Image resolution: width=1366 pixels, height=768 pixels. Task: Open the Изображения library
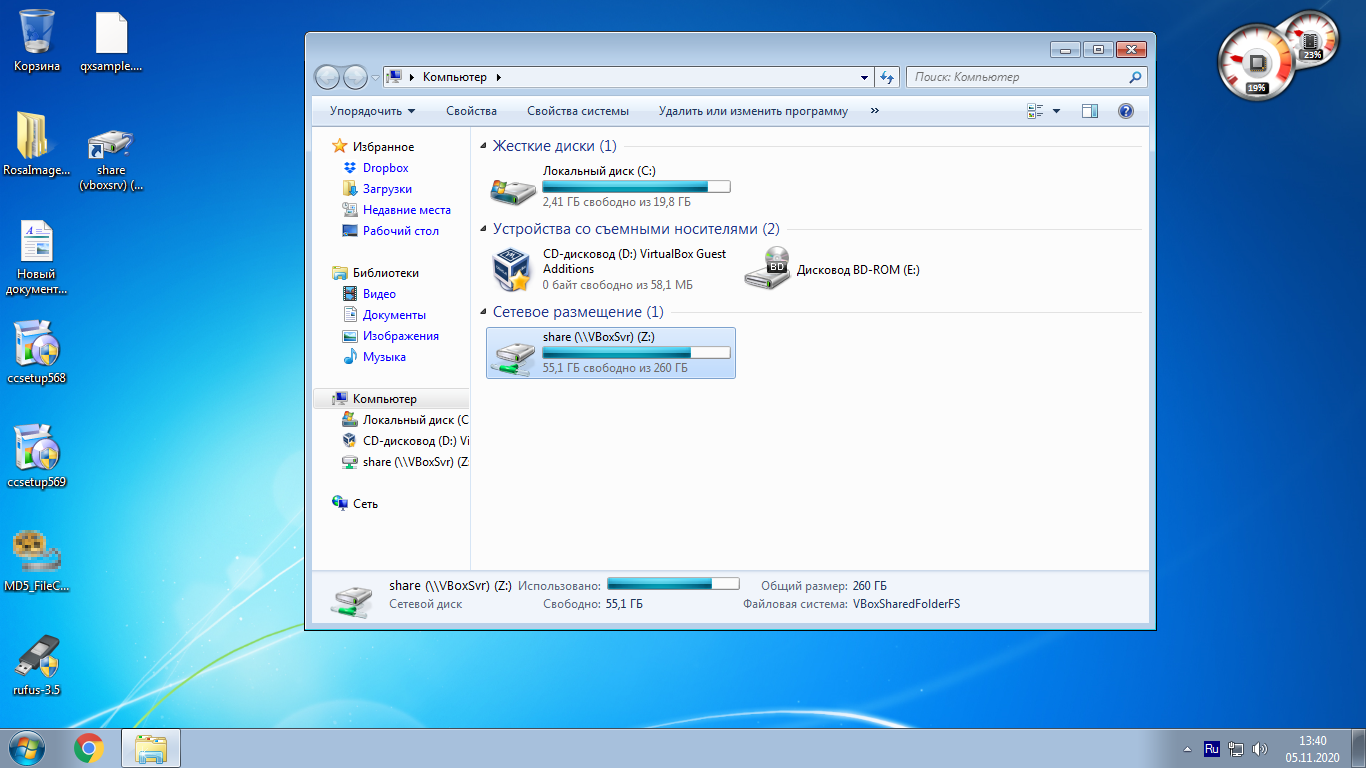(400, 336)
